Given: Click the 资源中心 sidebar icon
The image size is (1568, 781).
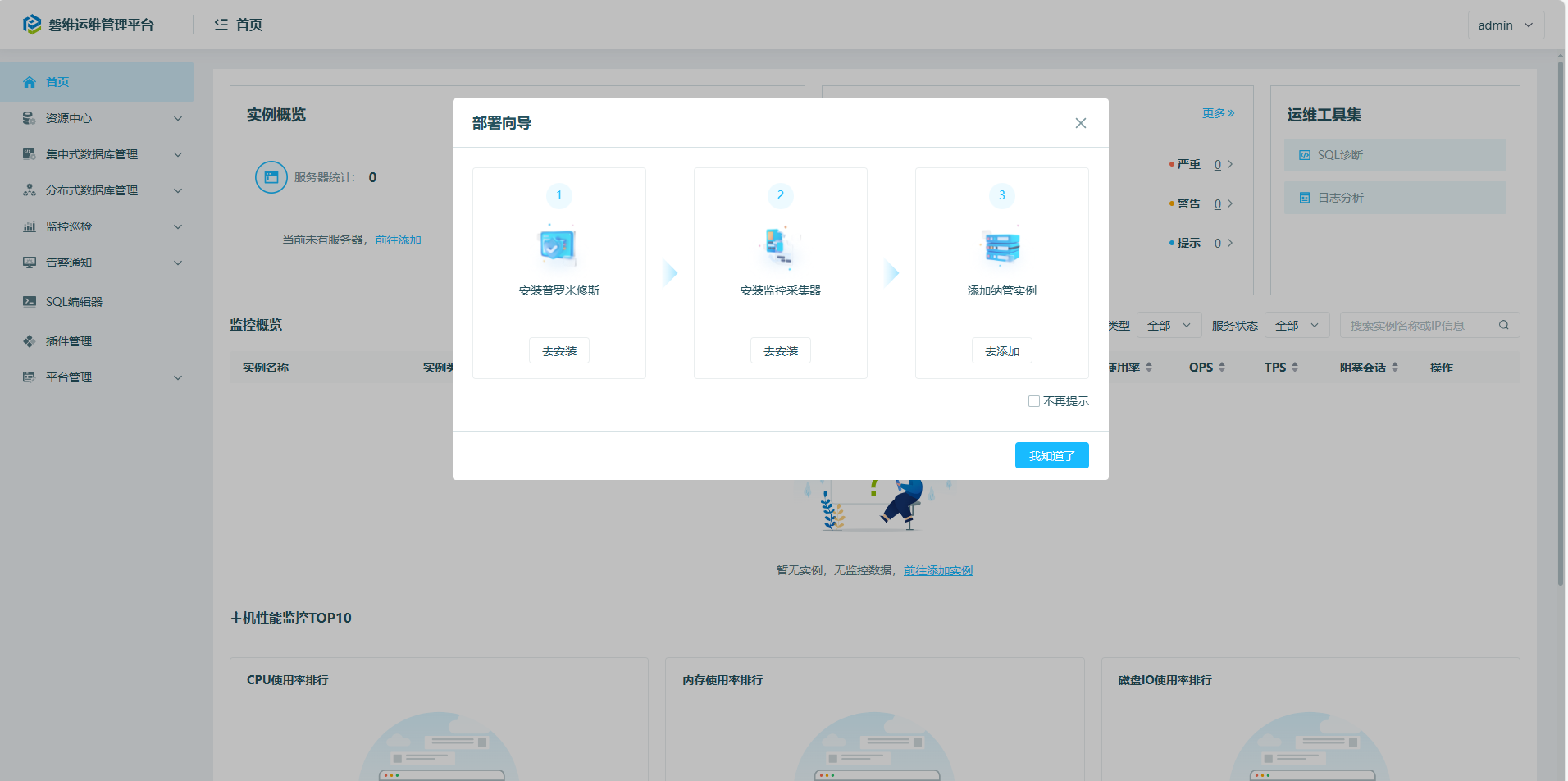Looking at the screenshot, I should [x=30, y=118].
